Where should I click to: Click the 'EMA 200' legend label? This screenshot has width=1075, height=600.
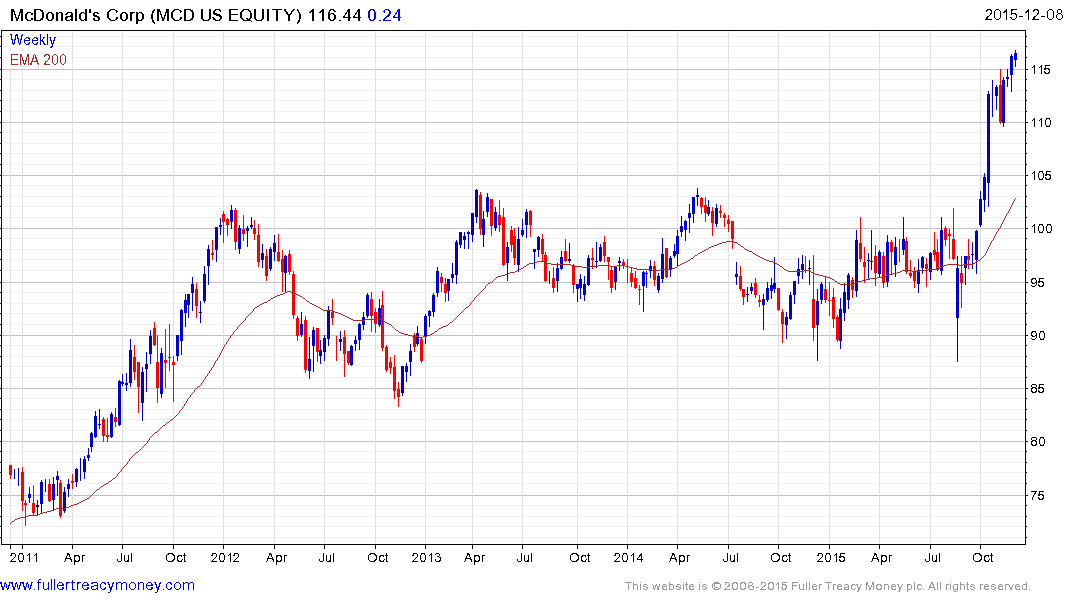pos(38,60)
